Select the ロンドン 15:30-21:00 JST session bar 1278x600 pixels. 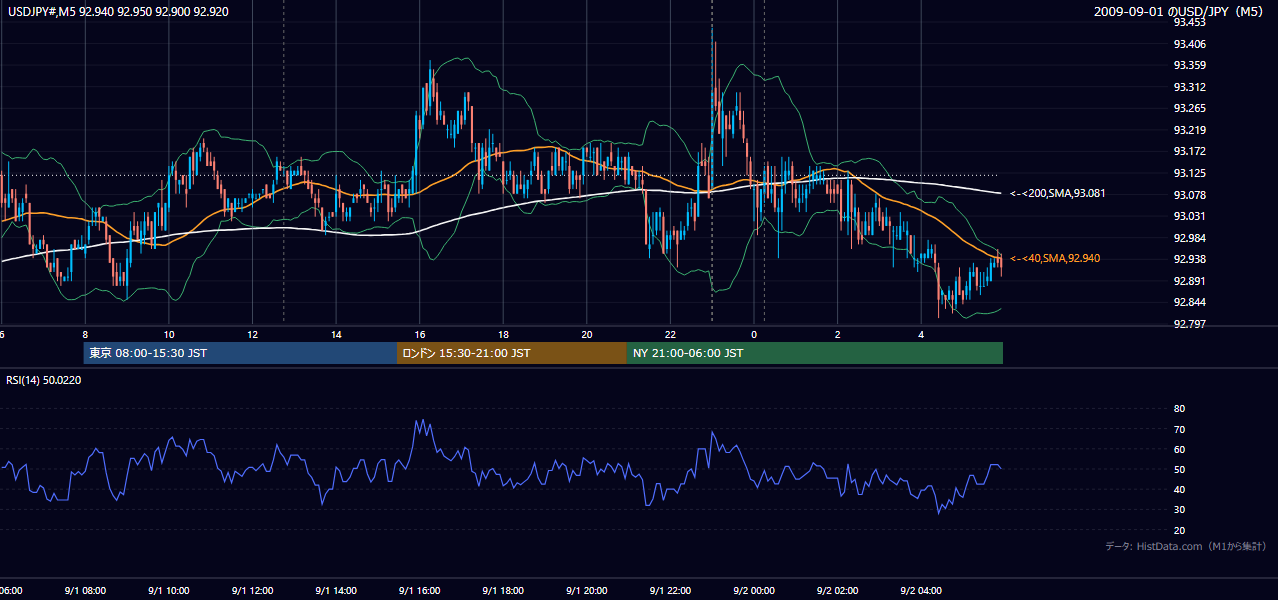(512, 353)
